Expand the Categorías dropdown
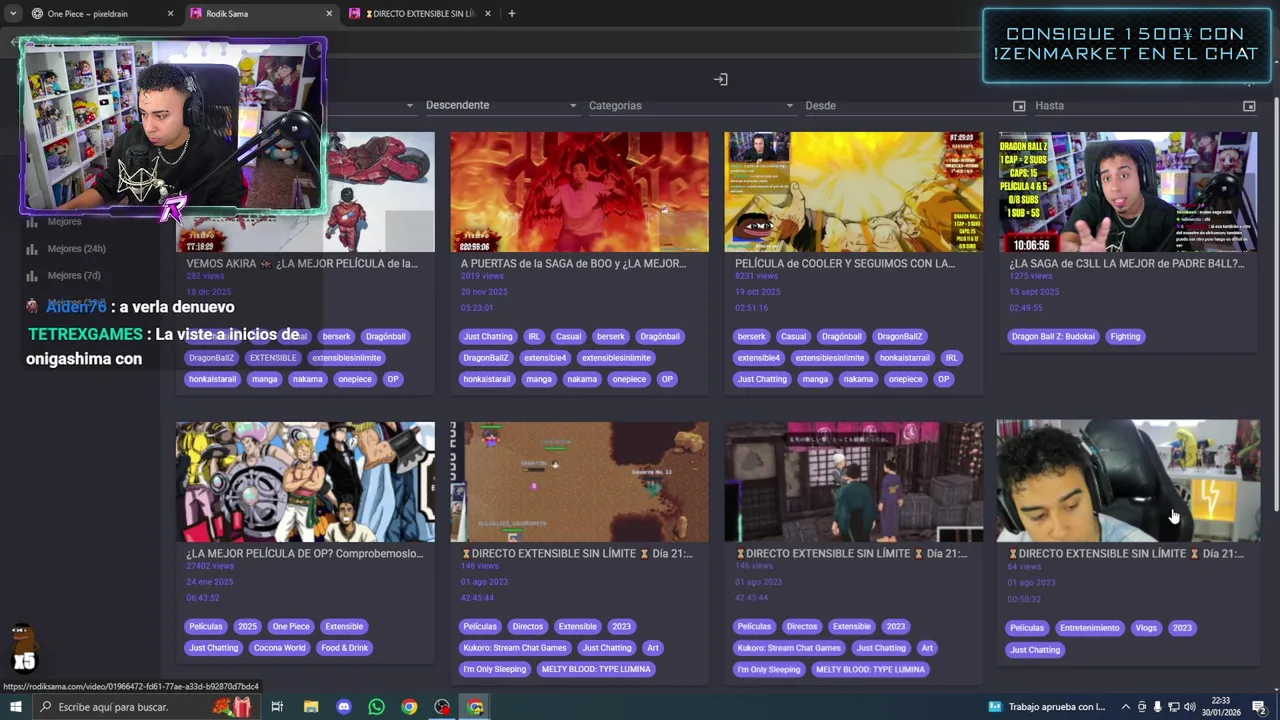 click(x=690, y=105)
